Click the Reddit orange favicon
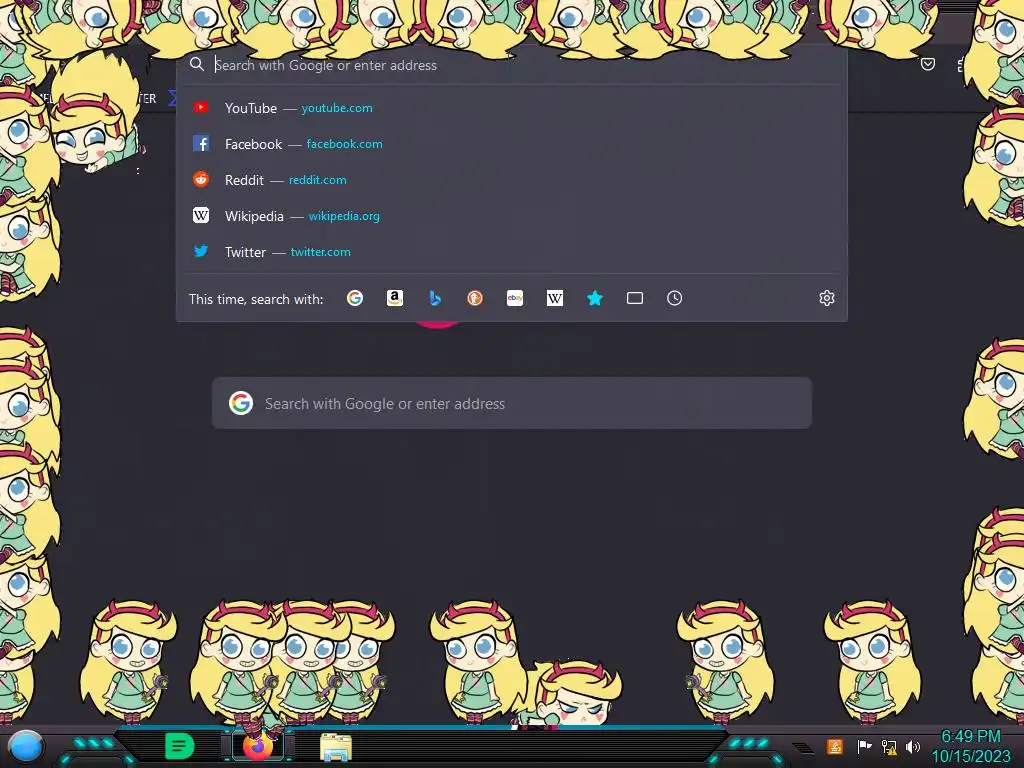Viewport: 1024px width, 768px height. coord(201,179)
